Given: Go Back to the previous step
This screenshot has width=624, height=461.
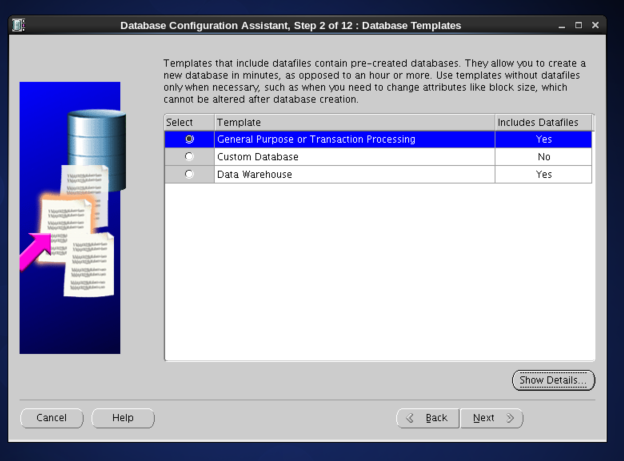Looking at the screenshot, I should point(428,418).
